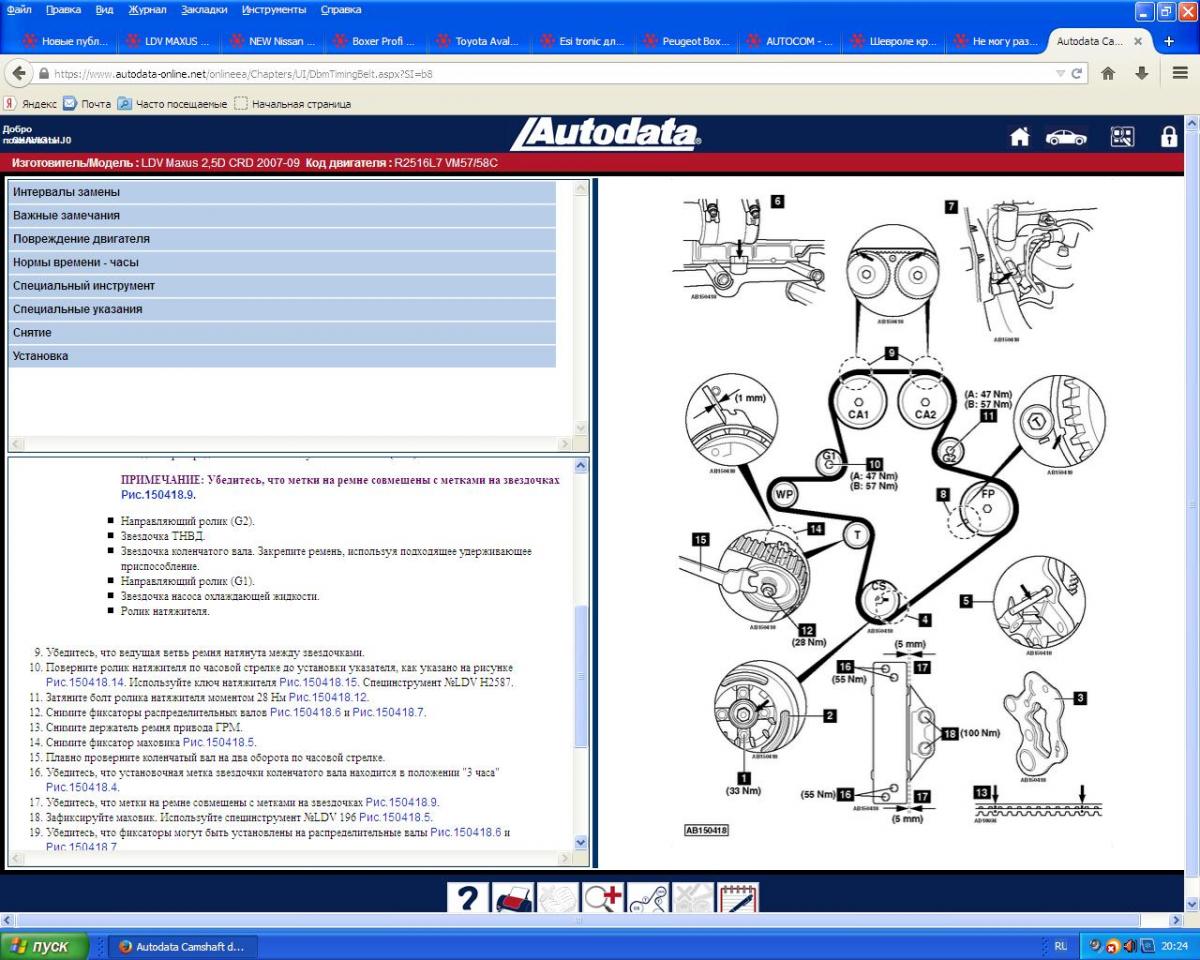1200x960 pixels.
Task: Expand the Специальный инструмент section
Action: pos(282,286)
